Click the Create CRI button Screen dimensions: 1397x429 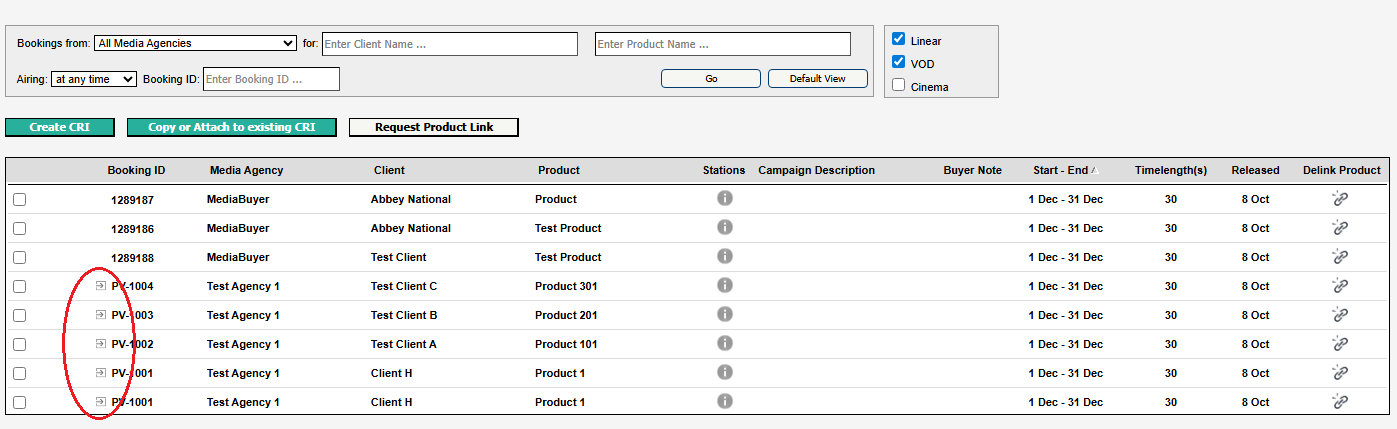click(60, 127)
